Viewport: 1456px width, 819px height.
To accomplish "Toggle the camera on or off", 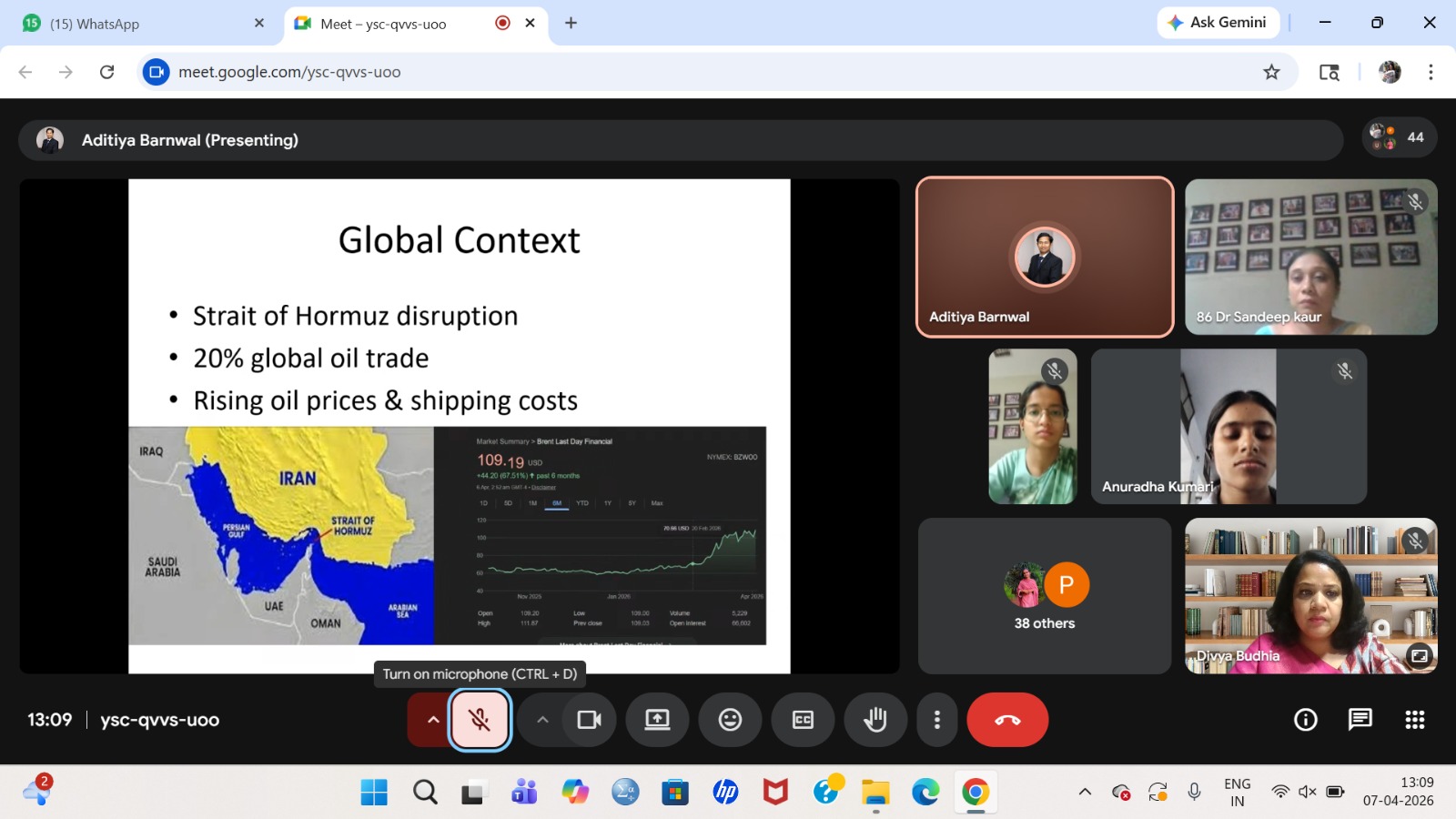I will point(589,720).
